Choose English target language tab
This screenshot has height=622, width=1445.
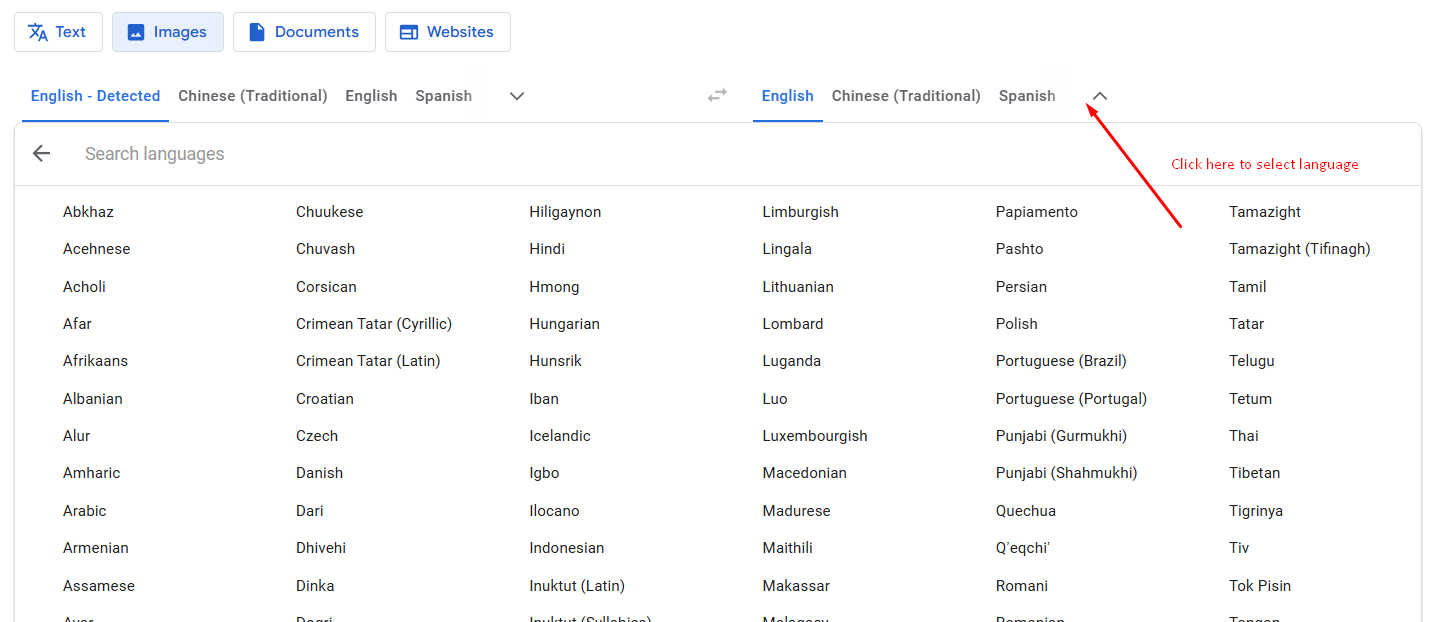pos(787,96)
